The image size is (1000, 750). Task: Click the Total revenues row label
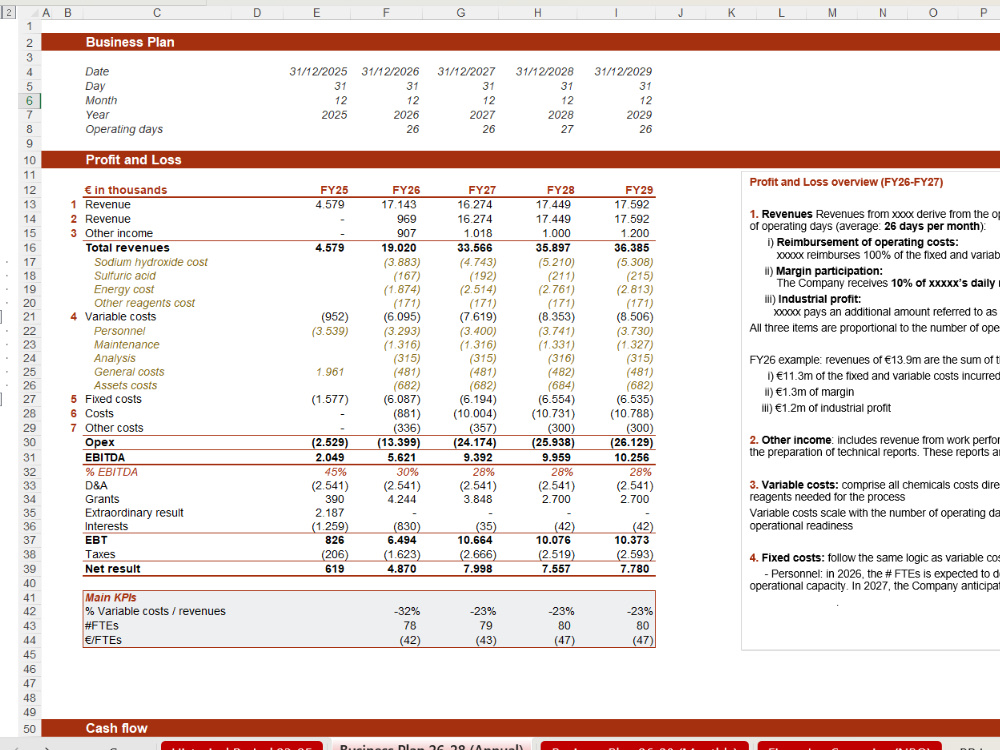click(x=128, y=248)
